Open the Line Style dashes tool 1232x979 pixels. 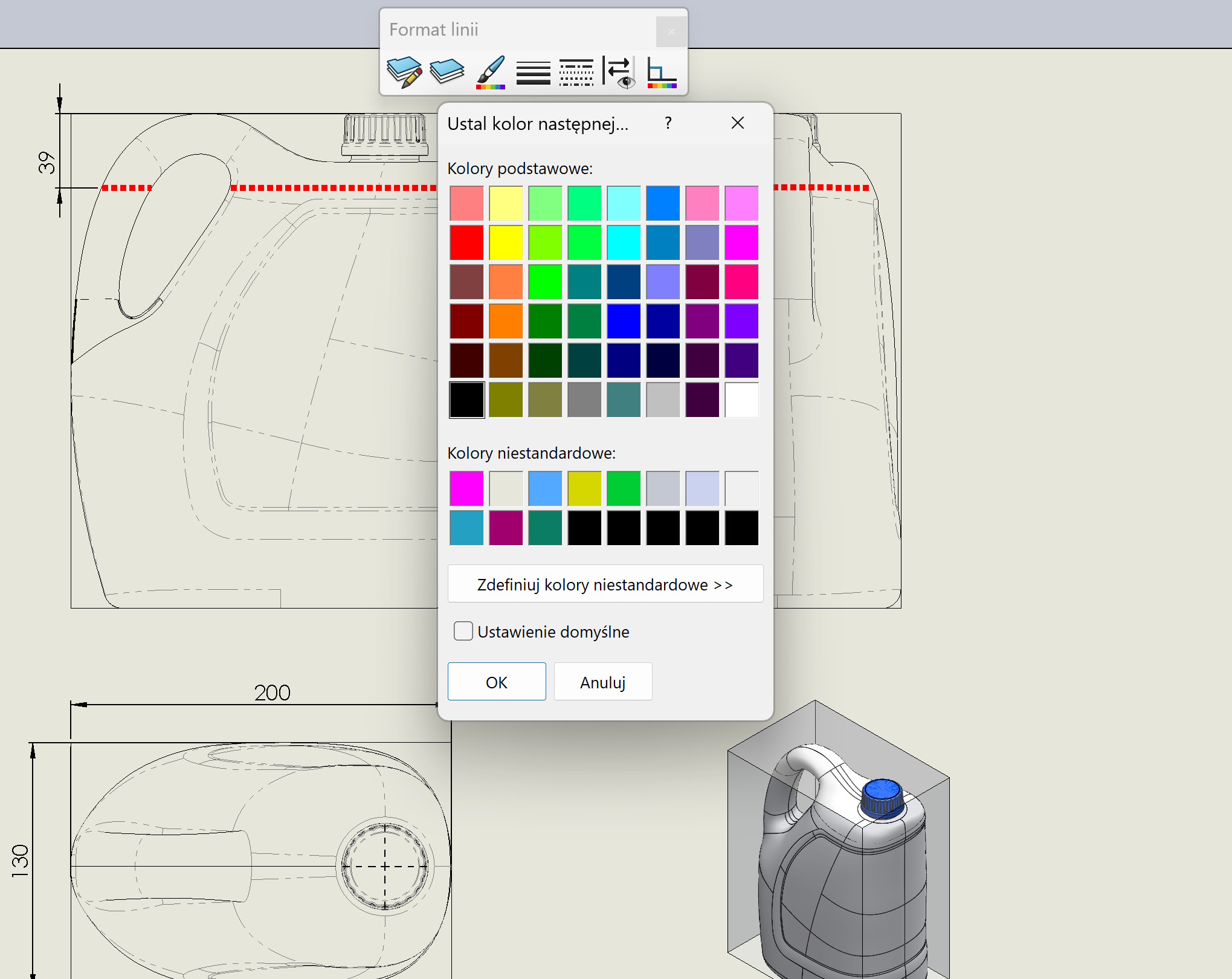(x=576, y=73)
